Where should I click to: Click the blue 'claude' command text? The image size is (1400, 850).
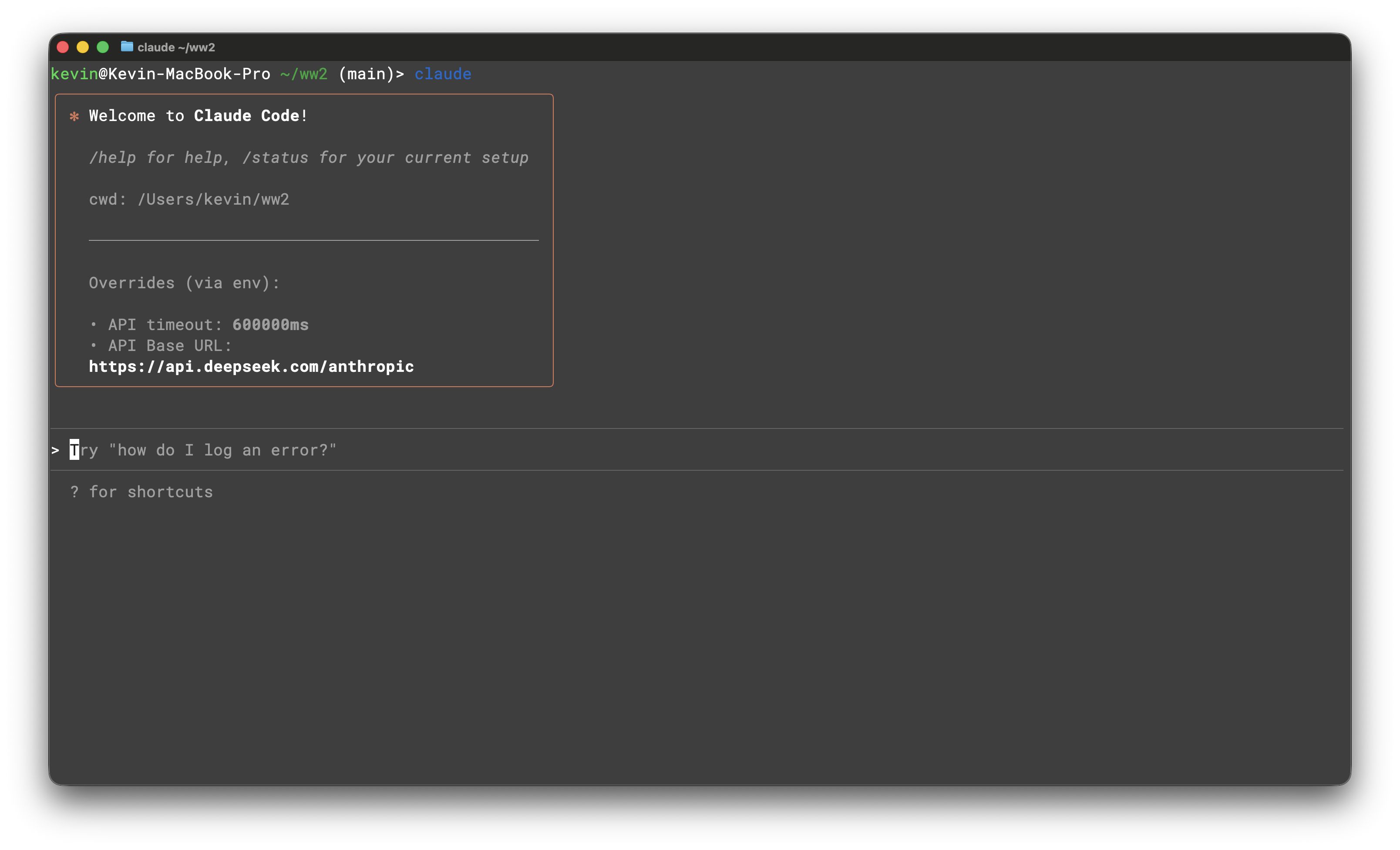443,74
